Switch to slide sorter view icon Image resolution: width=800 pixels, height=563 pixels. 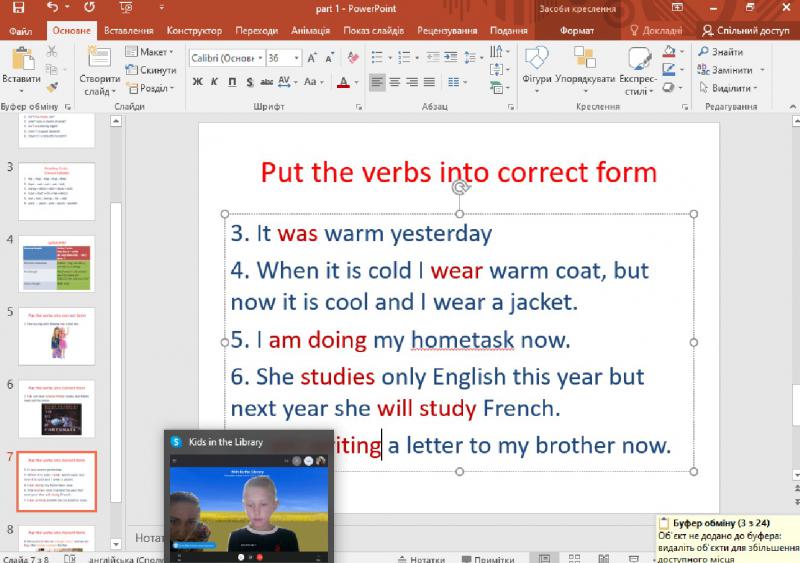tap(574, 558)
